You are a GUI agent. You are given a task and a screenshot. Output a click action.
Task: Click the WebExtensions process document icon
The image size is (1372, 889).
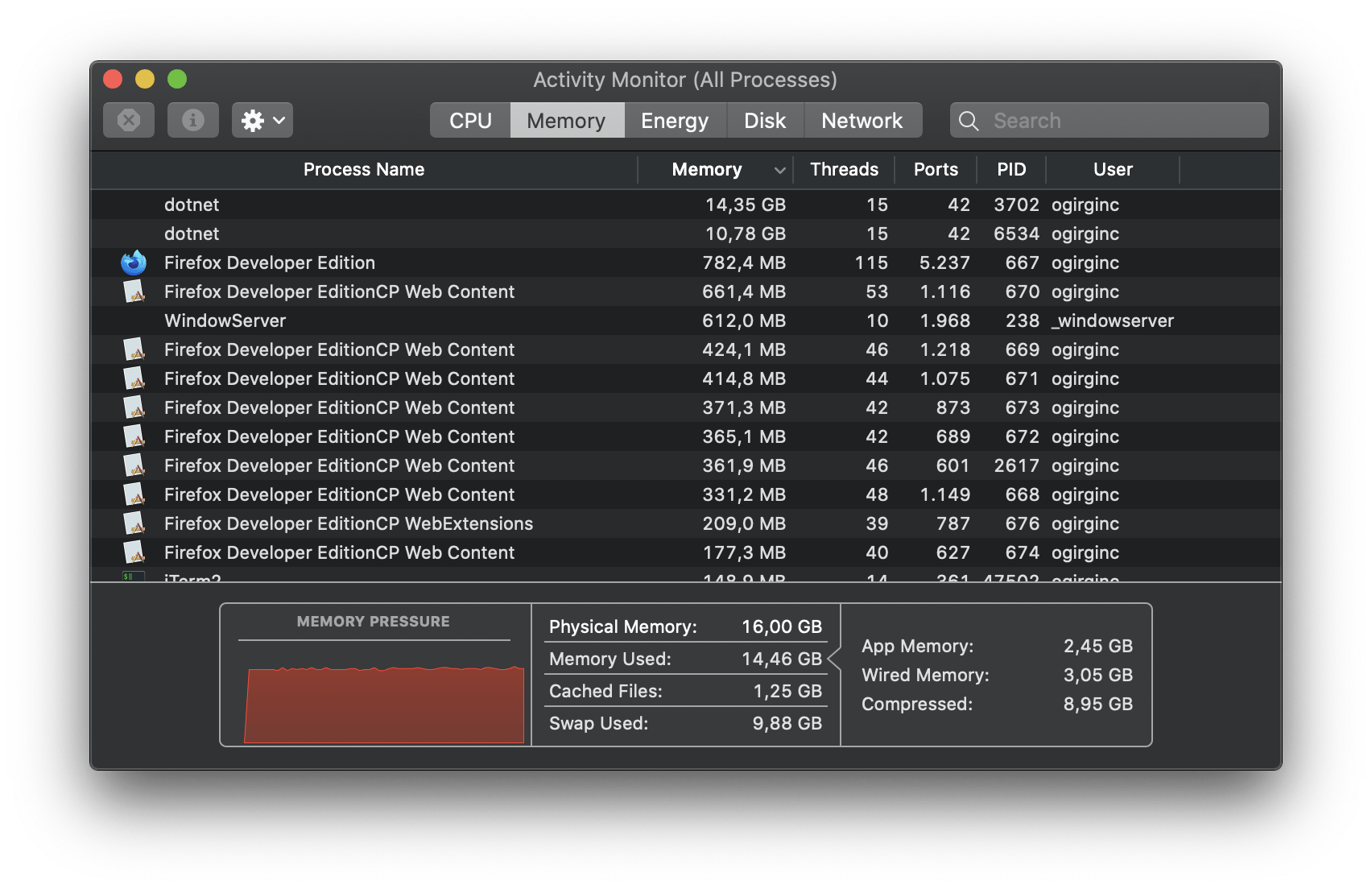pyautogui.click(x=134, y=523)
